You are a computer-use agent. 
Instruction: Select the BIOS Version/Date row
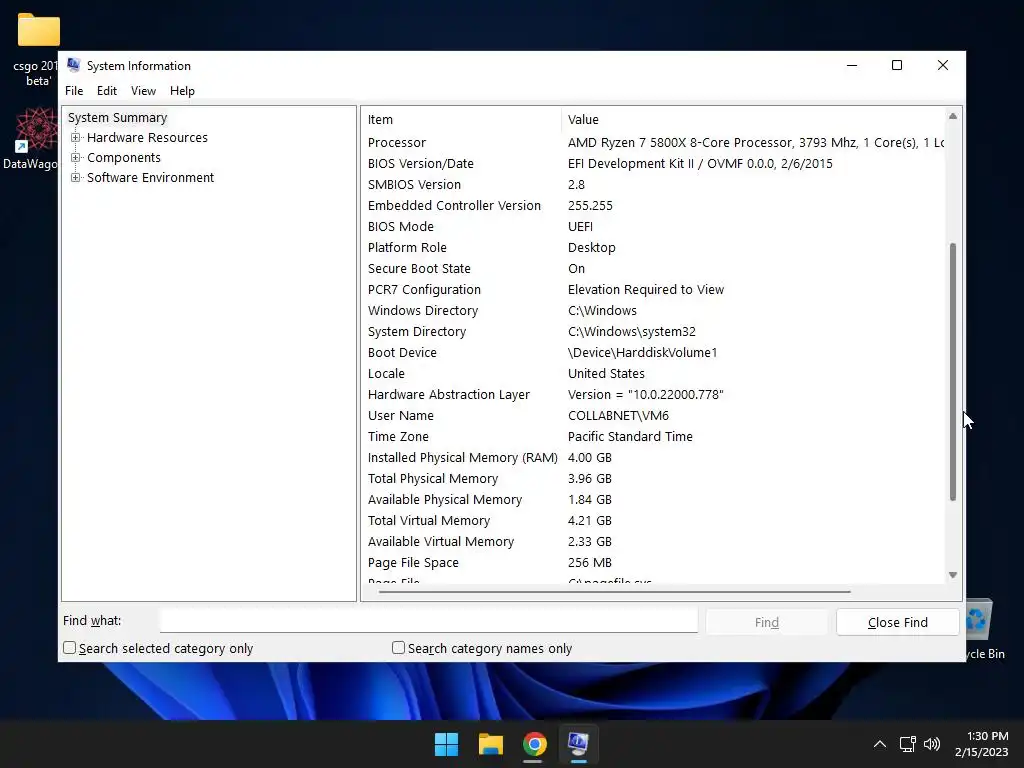point(653,163)
